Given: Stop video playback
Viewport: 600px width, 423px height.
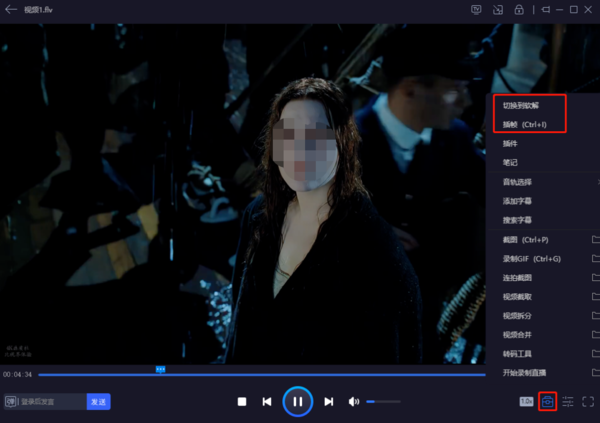Looking at the screenshot, I should pos(242,402).
